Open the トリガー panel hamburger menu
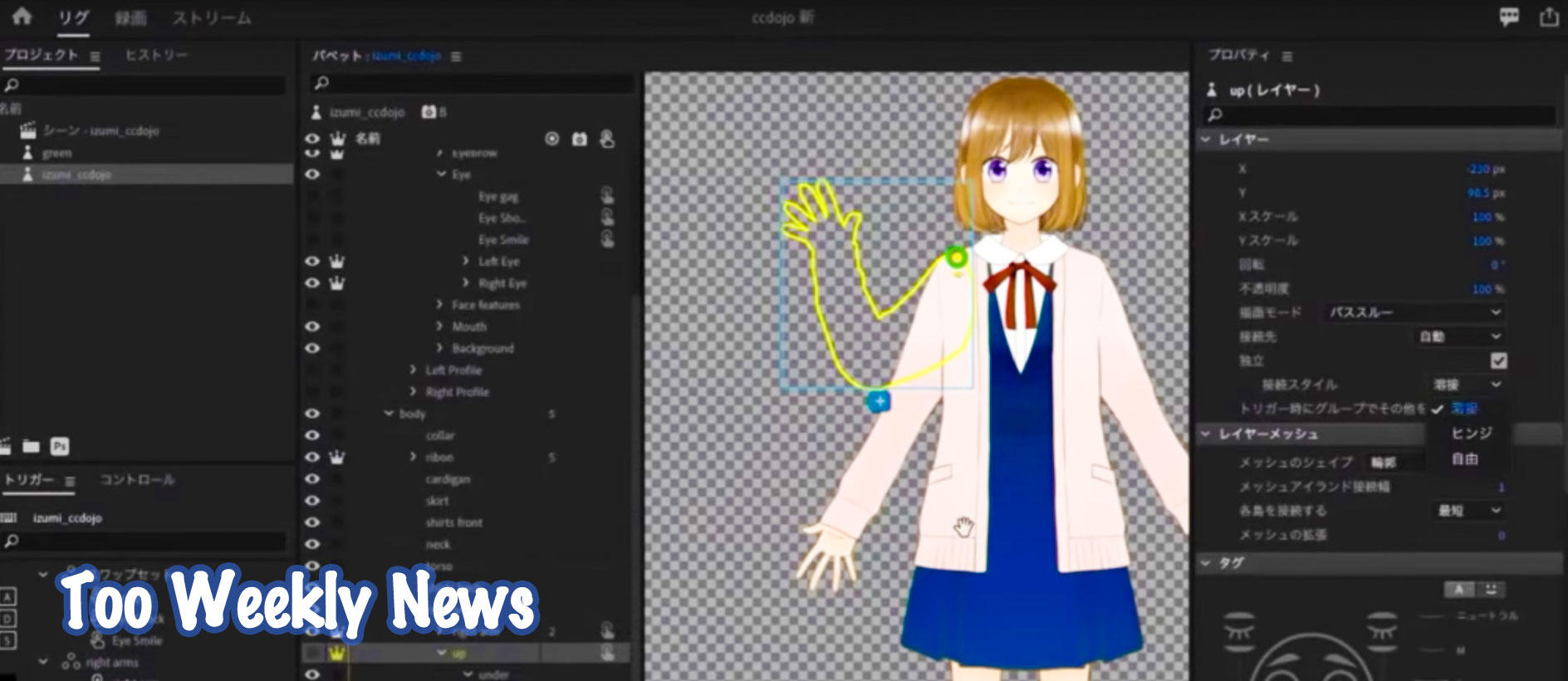 click(70, 481)
